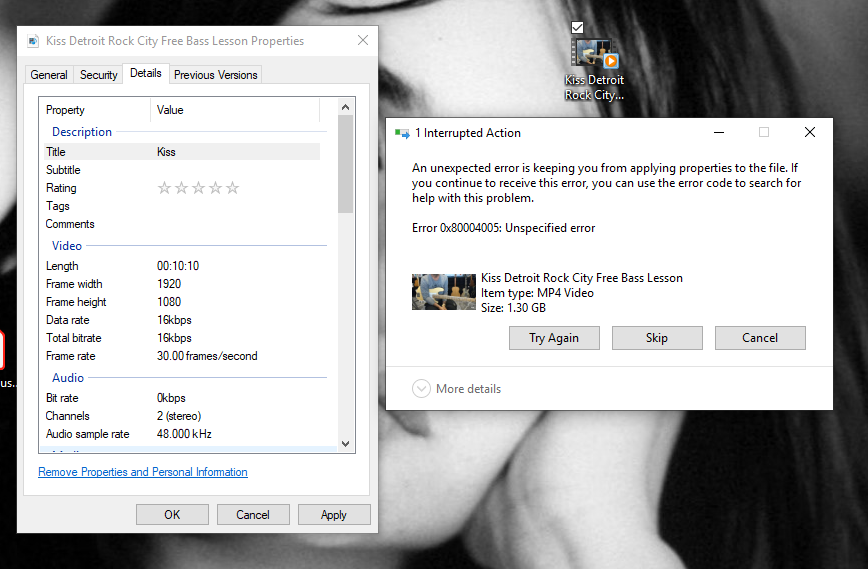
Task: Select the Data rate row
Action: (x=182, y=320)
